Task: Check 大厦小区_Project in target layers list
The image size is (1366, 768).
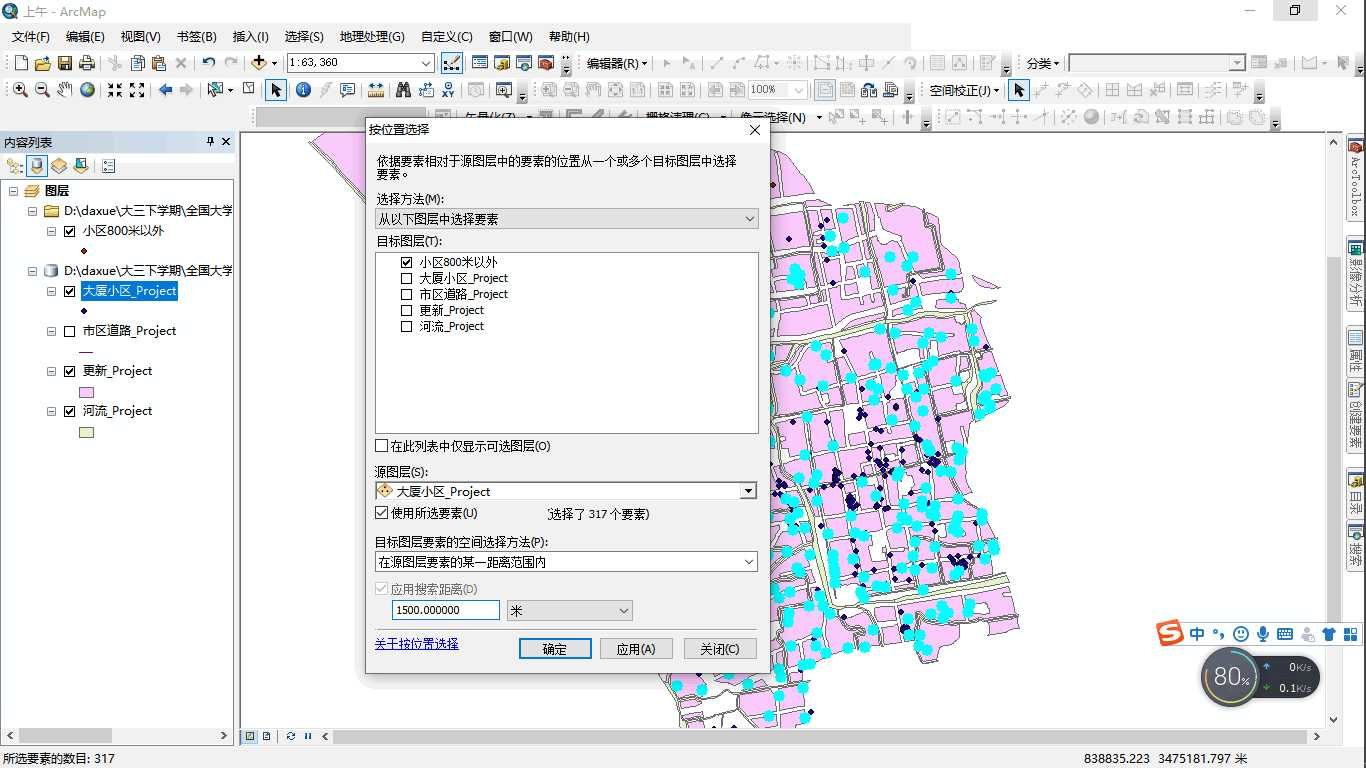Action: pyautogui.click(x=406, y=278)
